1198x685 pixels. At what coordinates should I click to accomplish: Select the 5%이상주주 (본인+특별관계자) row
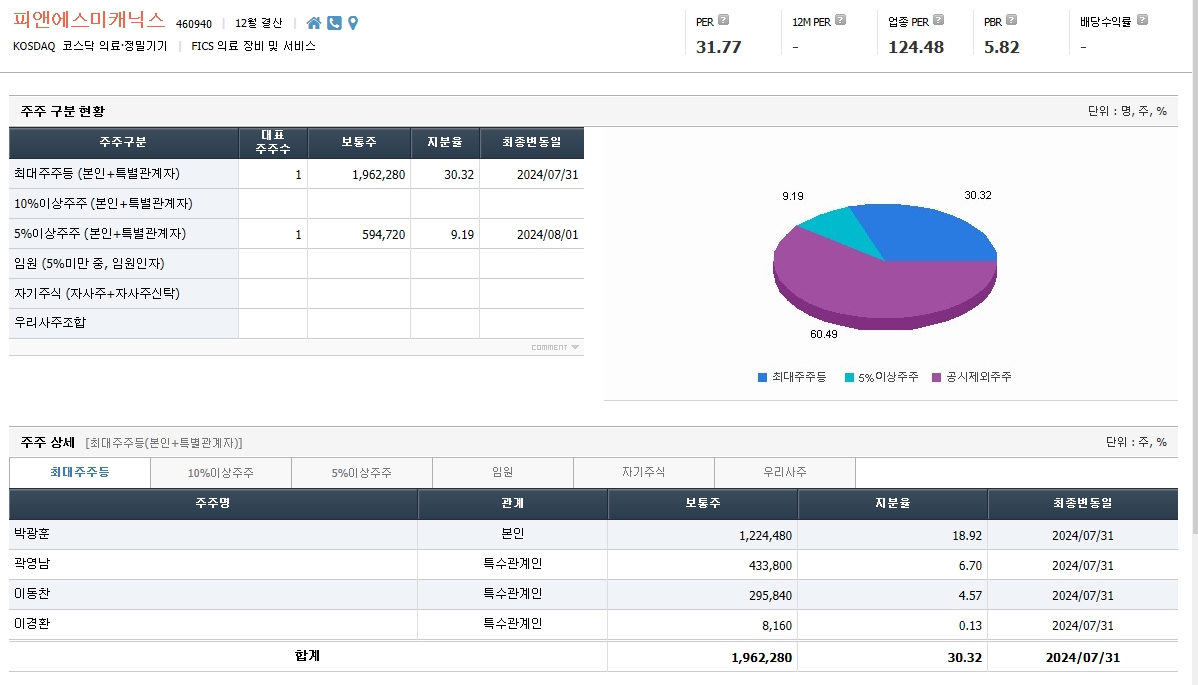pyautogui.click(x=296, y=234)
